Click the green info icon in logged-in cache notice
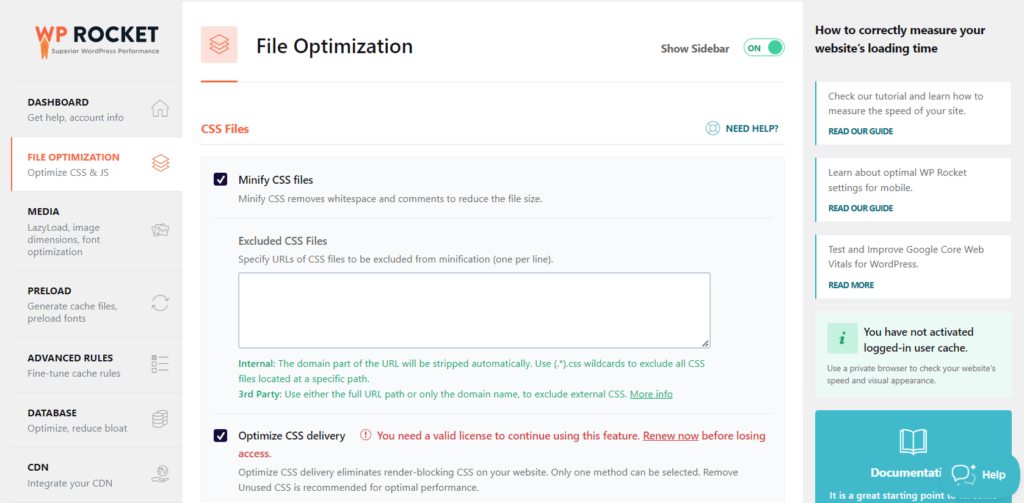 point(842,338)
